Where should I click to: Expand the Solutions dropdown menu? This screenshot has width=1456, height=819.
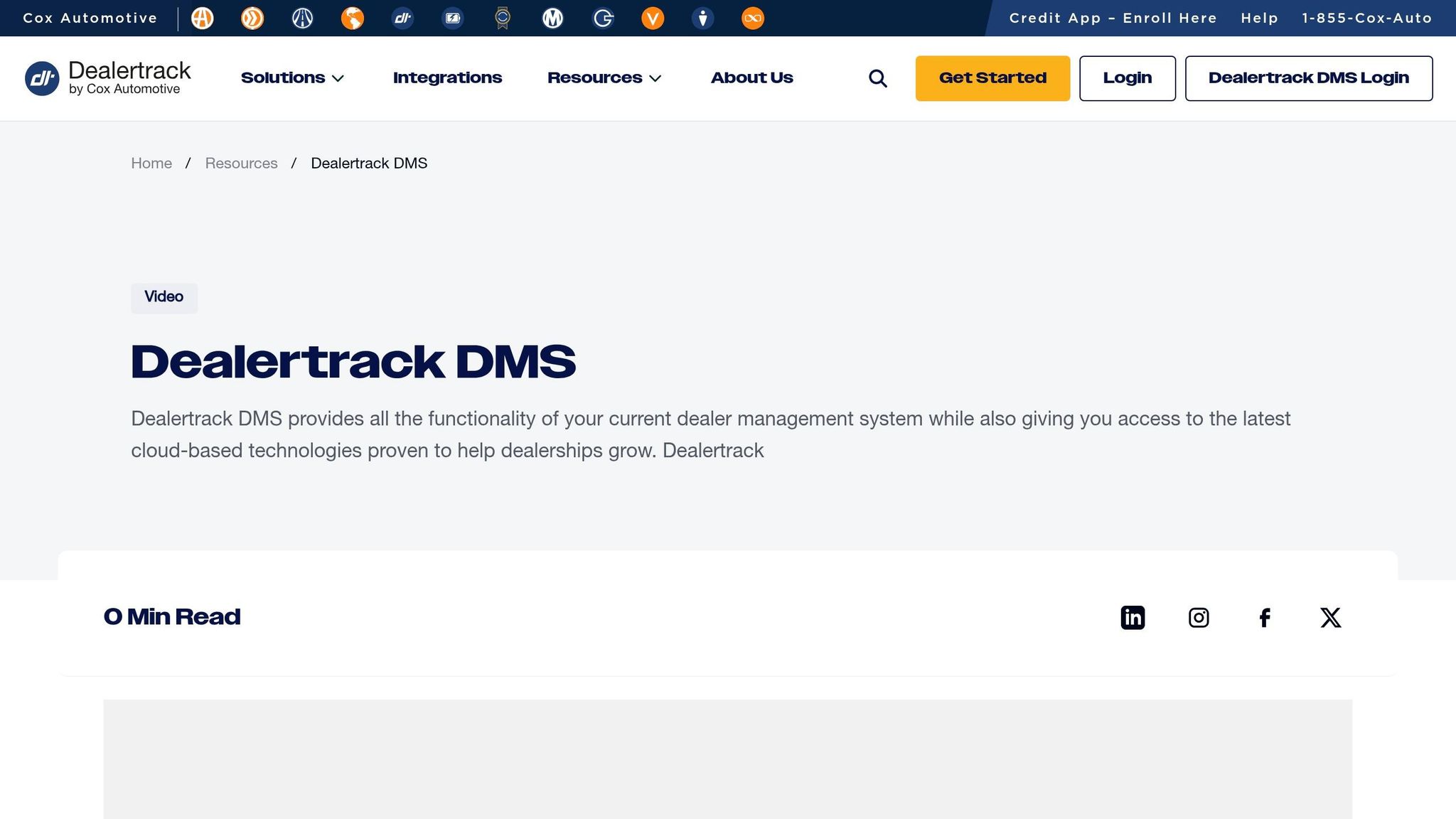click(292, 78)
